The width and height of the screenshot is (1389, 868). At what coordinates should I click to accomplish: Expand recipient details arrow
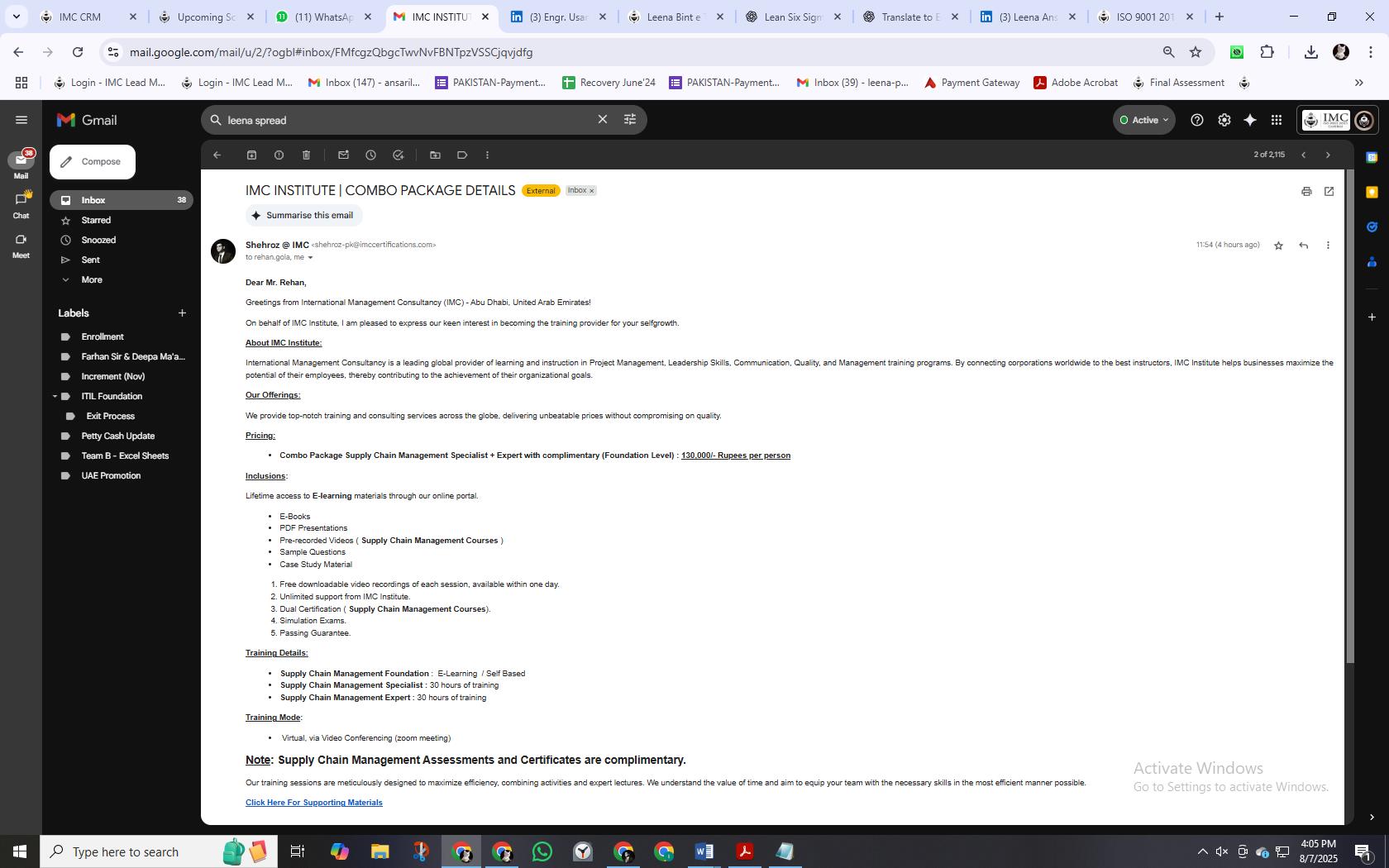310,258
